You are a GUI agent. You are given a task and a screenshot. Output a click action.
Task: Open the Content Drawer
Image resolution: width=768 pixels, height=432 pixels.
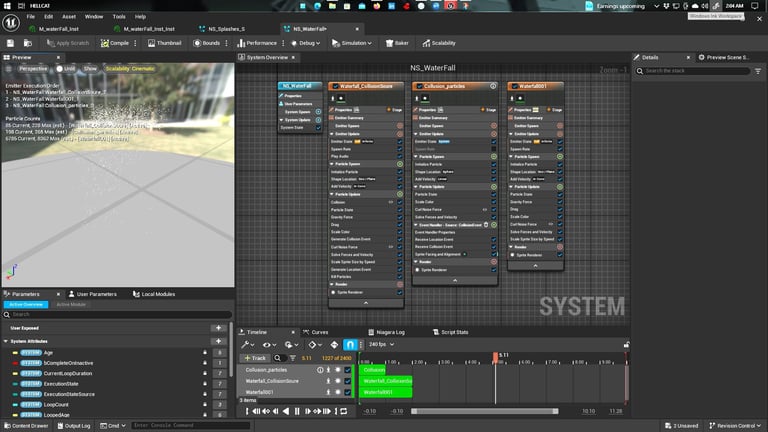25,426
